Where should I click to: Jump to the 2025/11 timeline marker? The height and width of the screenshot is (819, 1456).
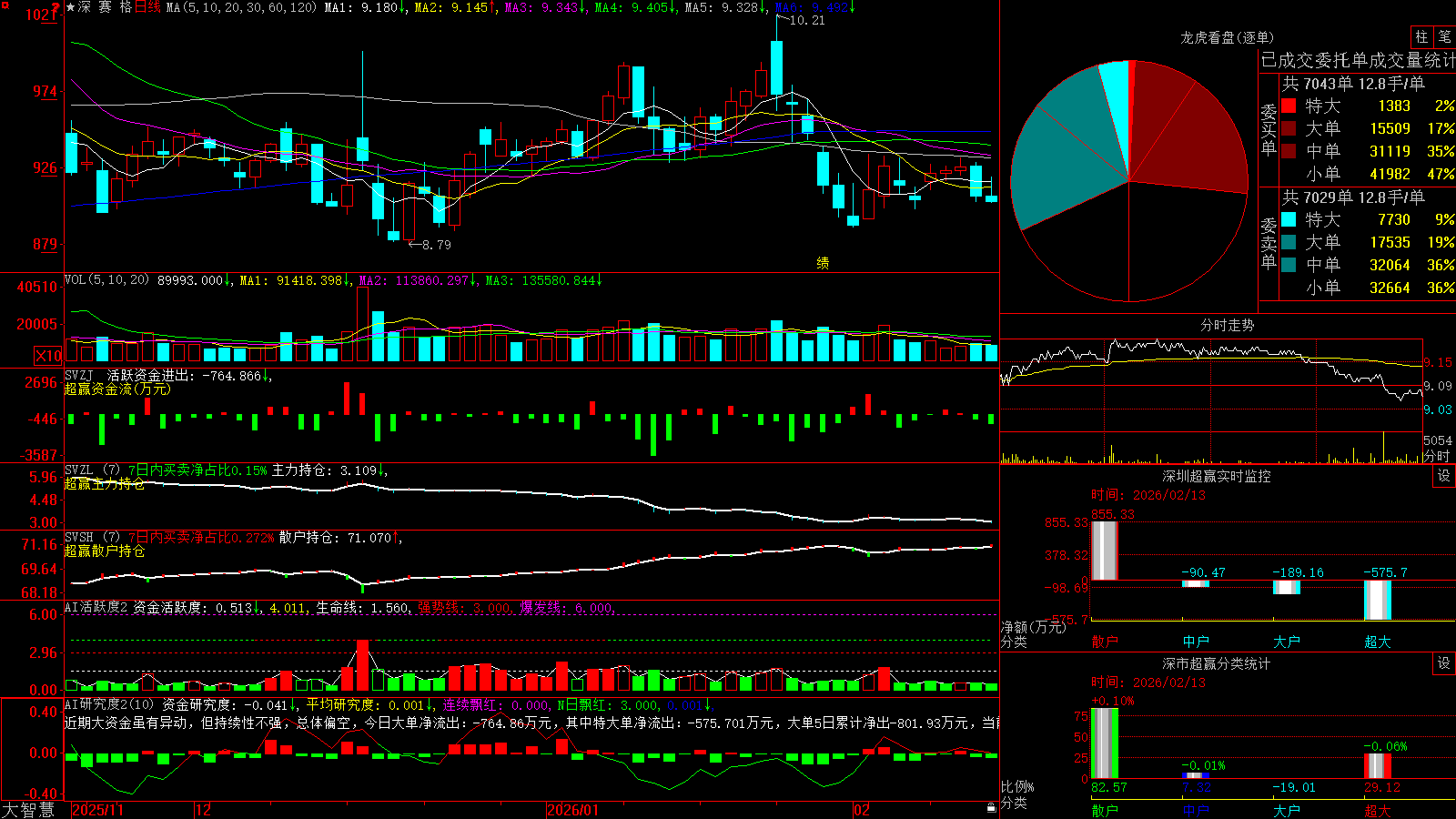pos(97,810)
